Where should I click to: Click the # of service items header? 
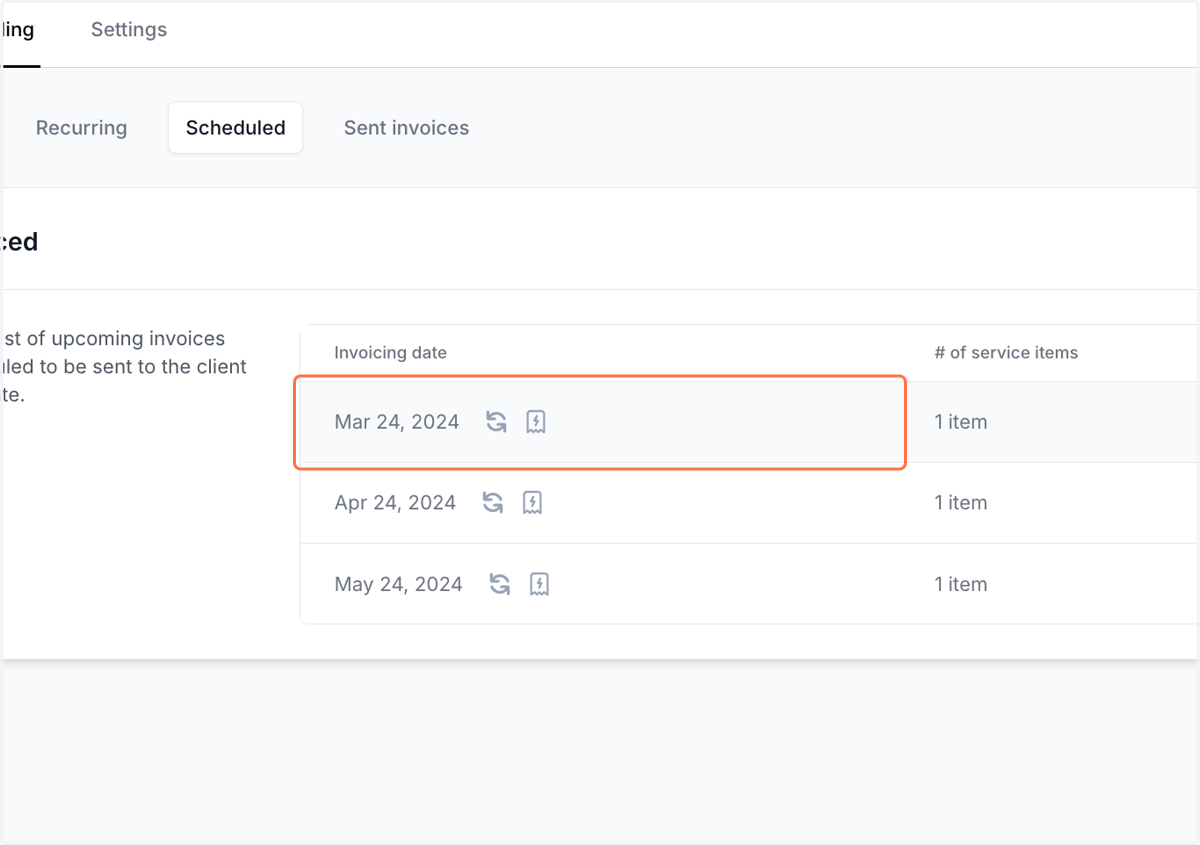(1006, 353)
